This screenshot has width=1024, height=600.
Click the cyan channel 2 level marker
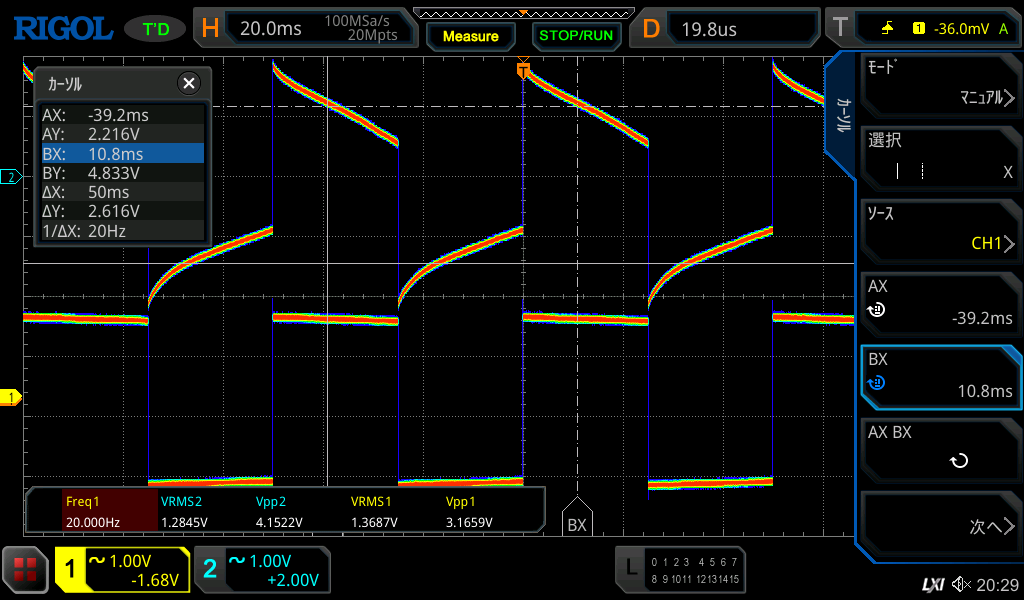click(x=11, y=177)
